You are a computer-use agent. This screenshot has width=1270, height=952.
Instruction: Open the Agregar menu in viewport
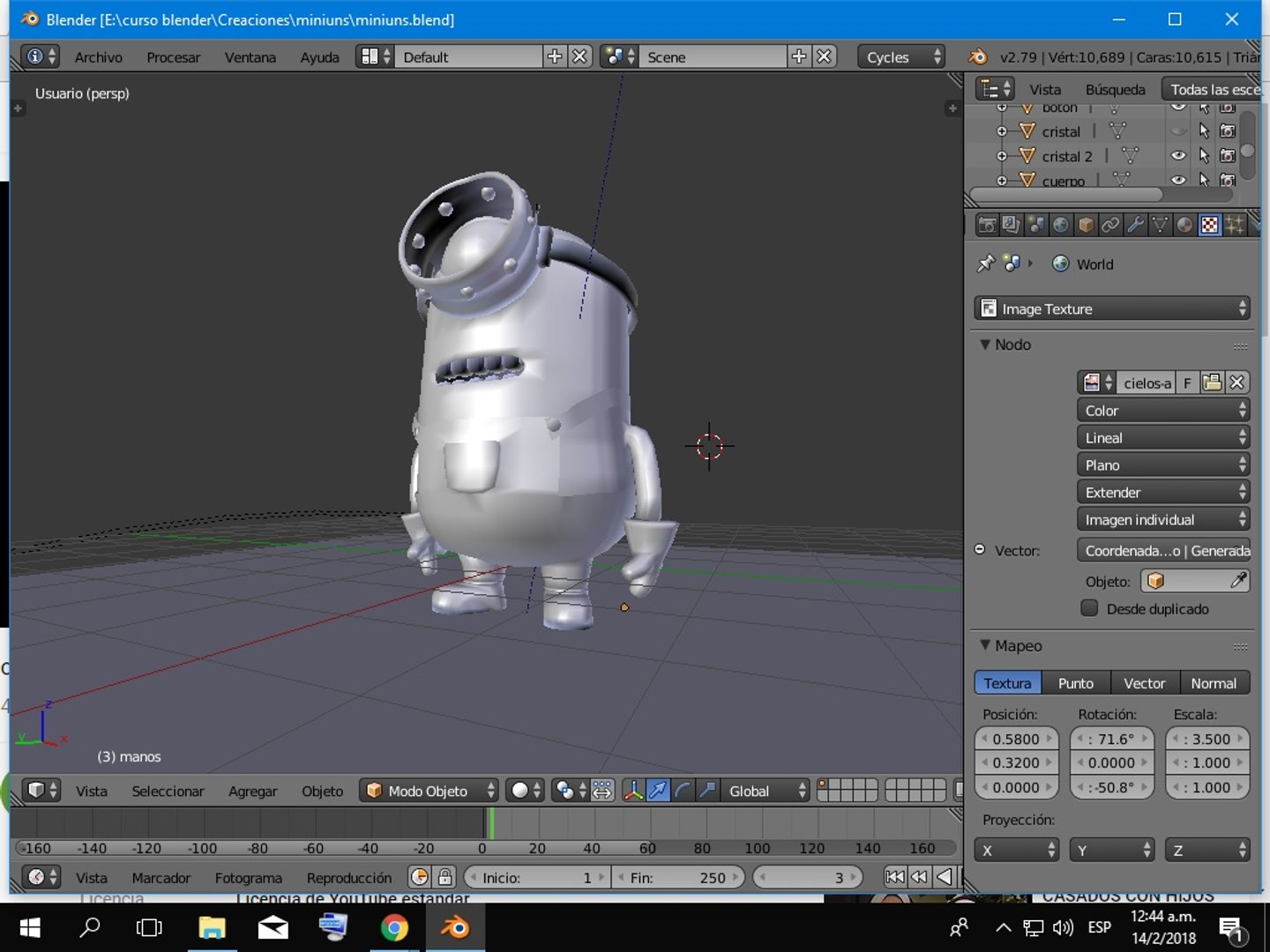tap(252, 791)
